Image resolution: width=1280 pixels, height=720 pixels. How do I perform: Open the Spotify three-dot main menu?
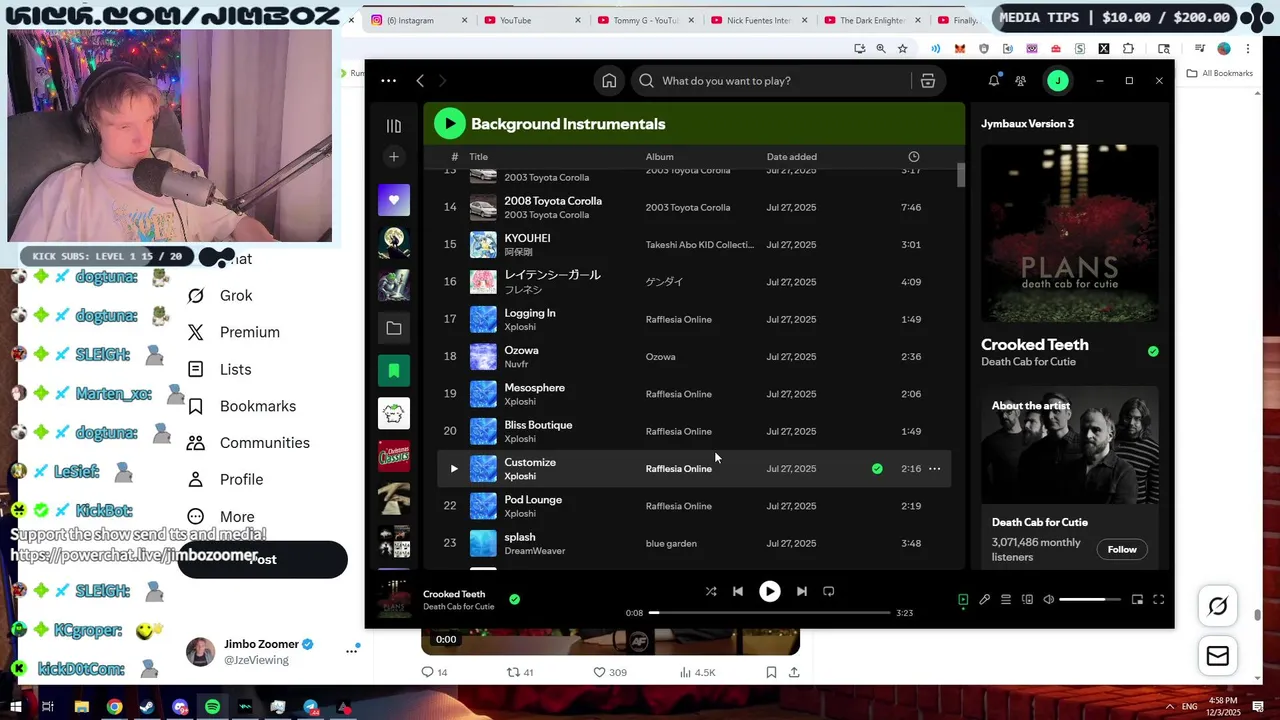(389, 81)
